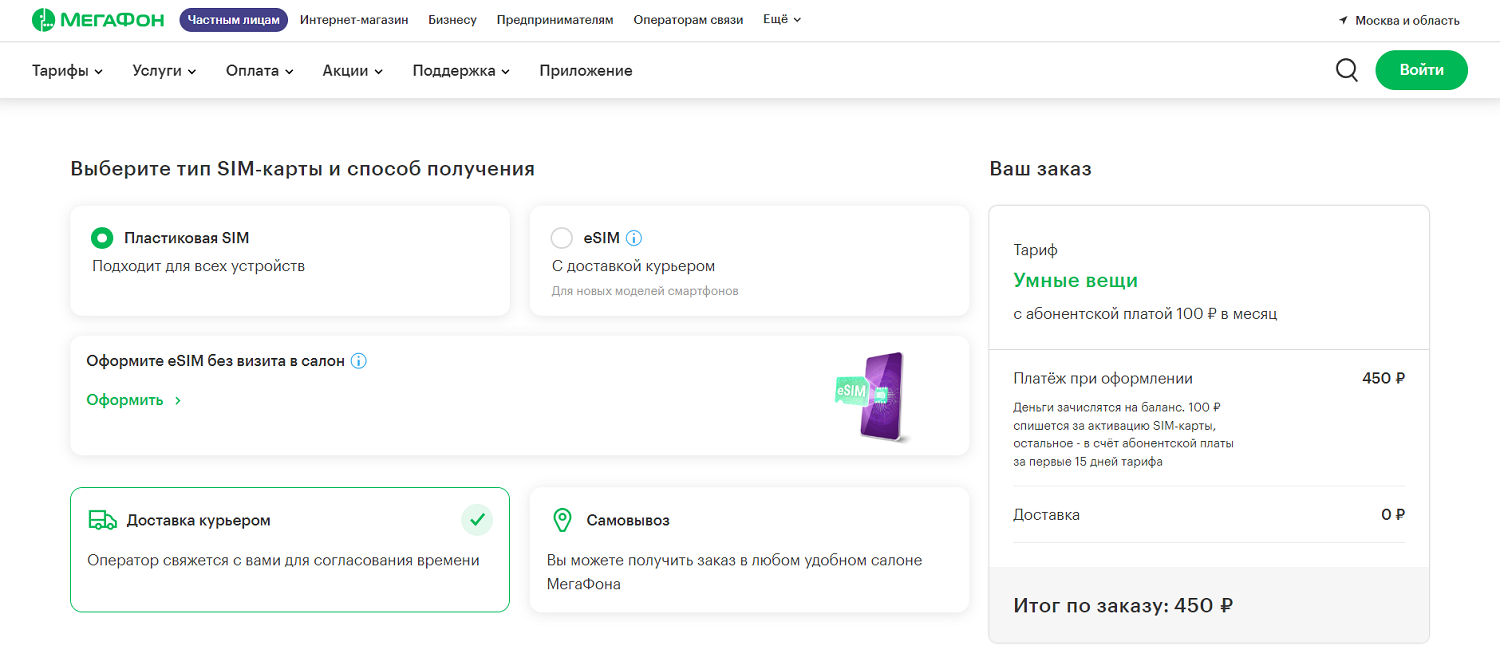
Task: Open the Операторам связи section
Action: point(688,19)
